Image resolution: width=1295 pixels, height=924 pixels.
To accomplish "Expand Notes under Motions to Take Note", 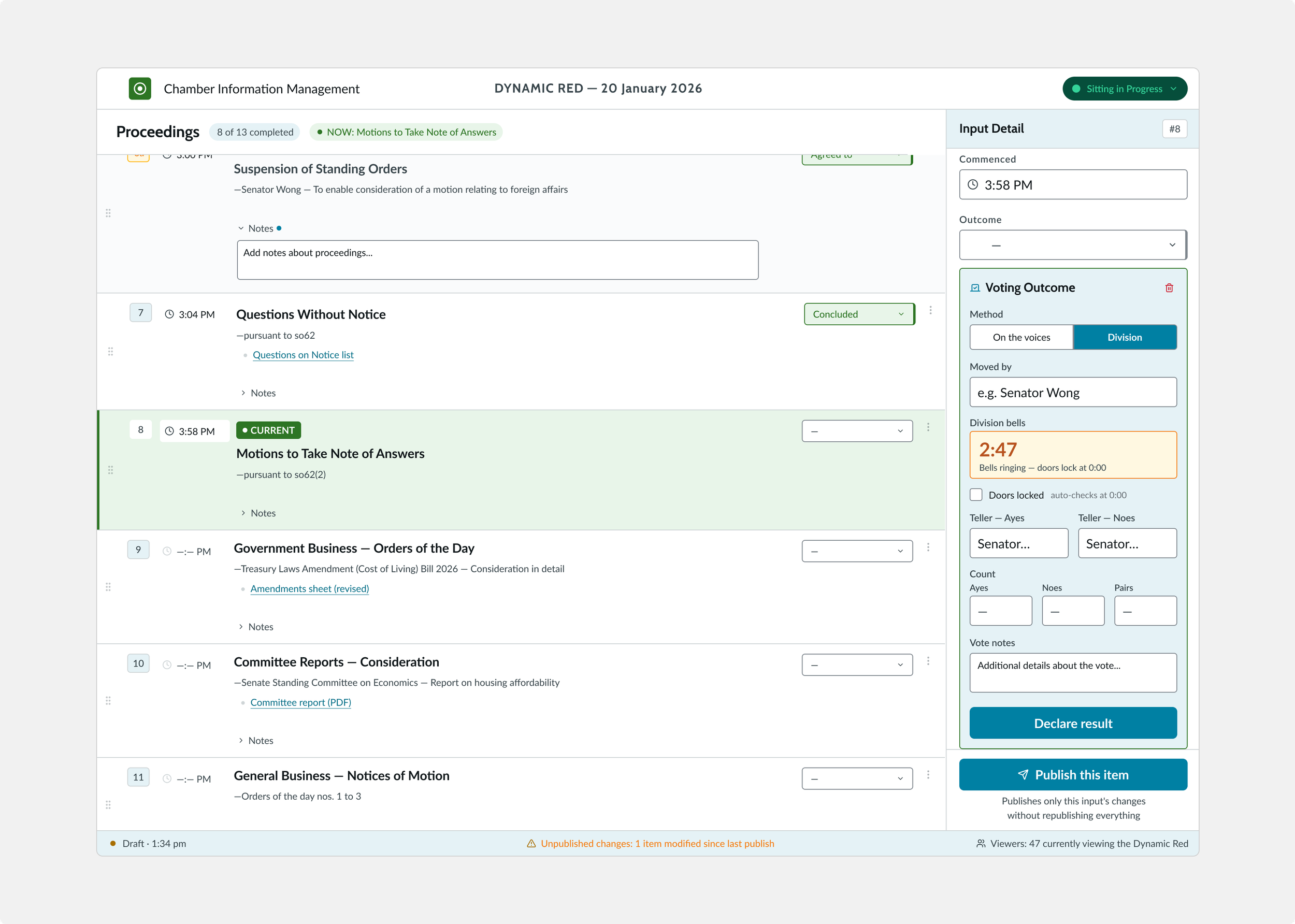I will coord(258,513).
